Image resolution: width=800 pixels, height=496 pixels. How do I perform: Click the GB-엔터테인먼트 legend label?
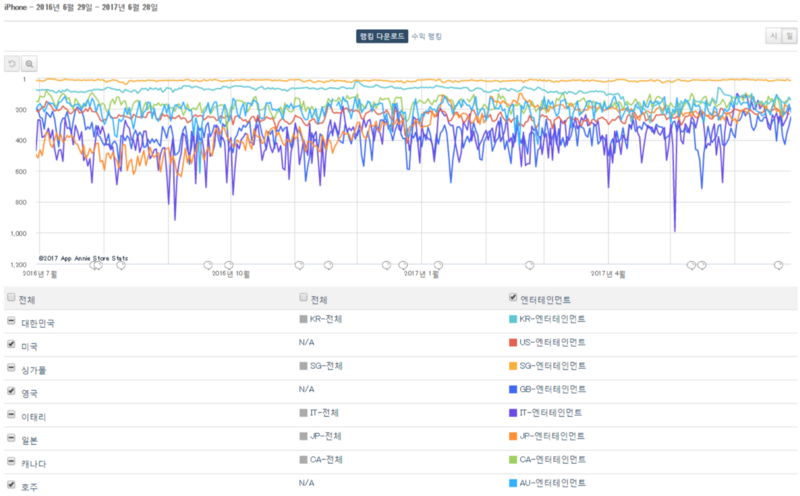(x=552, y=389)
